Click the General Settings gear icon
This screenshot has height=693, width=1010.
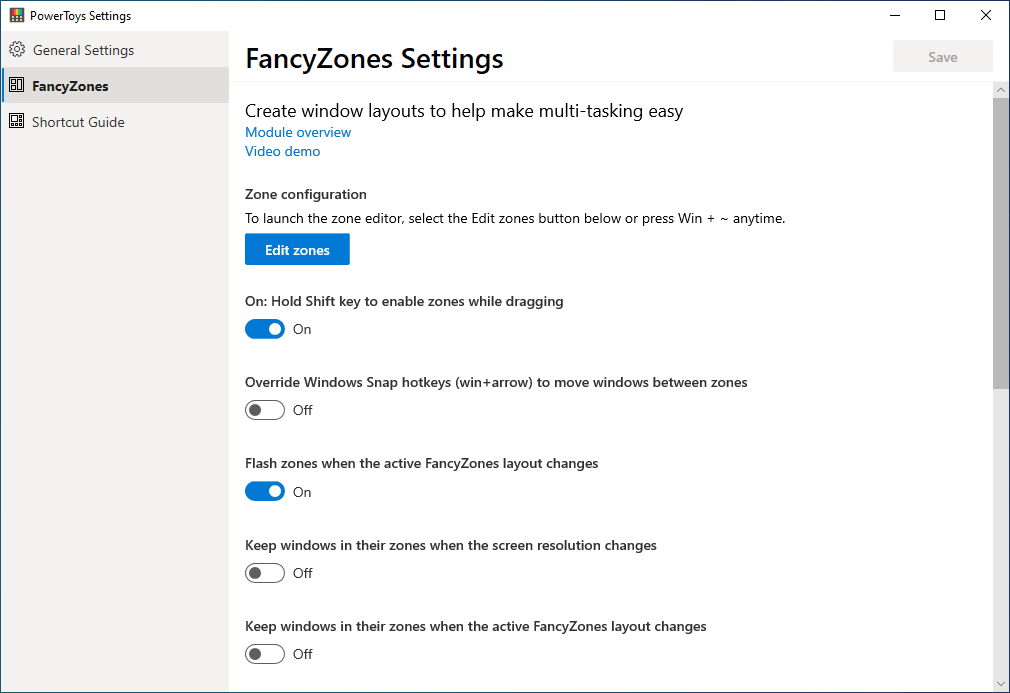(x=17, y=50)
